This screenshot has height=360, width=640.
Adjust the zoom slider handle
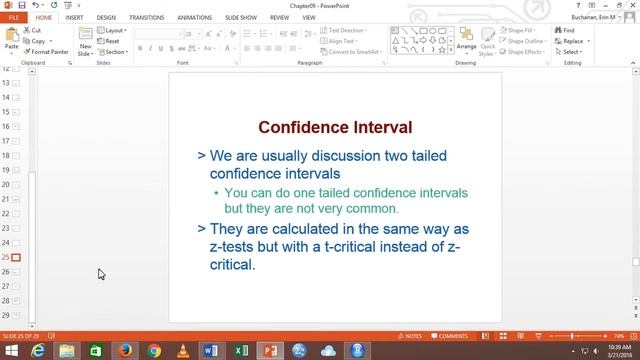572,336
